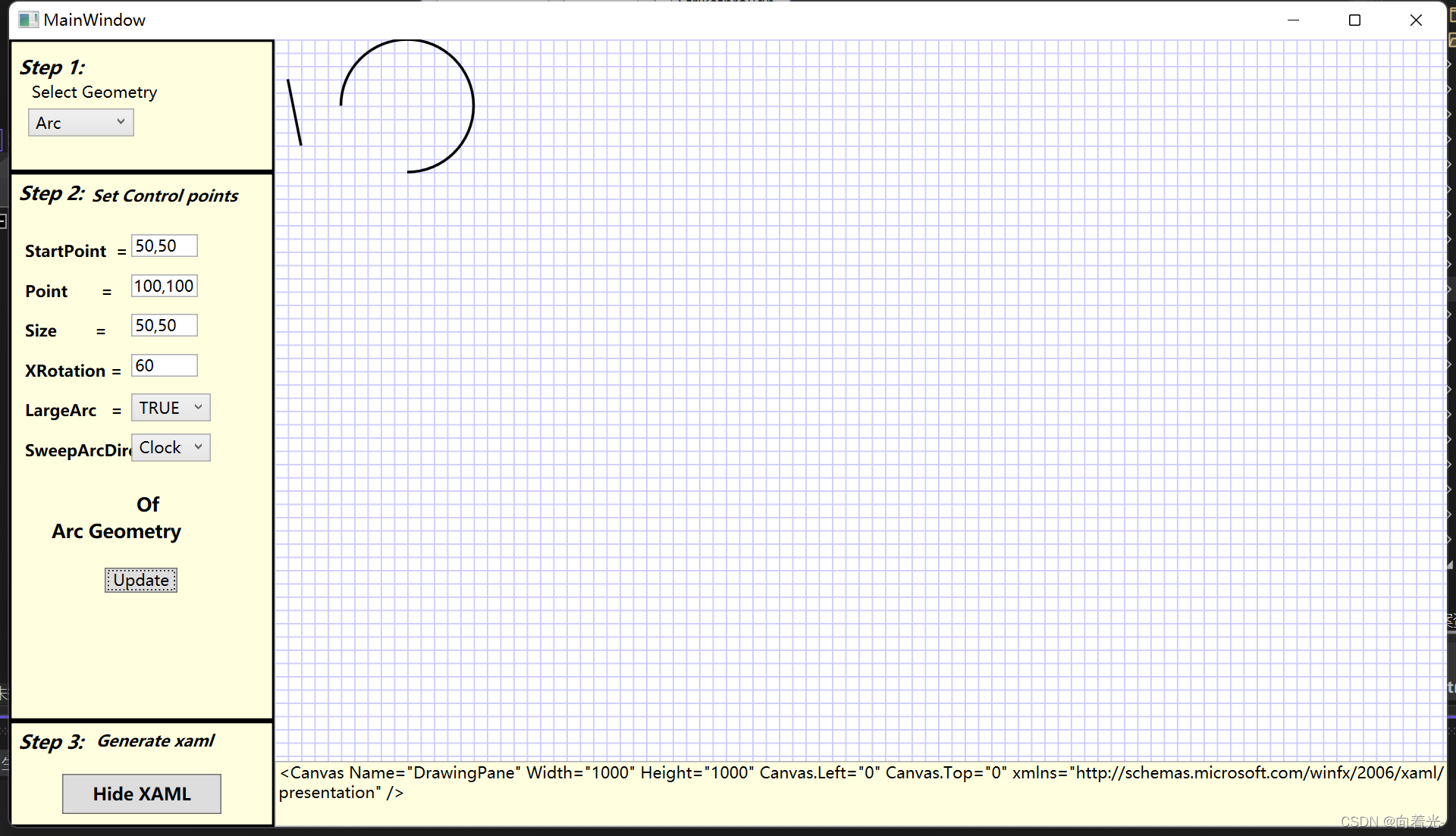Click the Update button

point(141,580)
